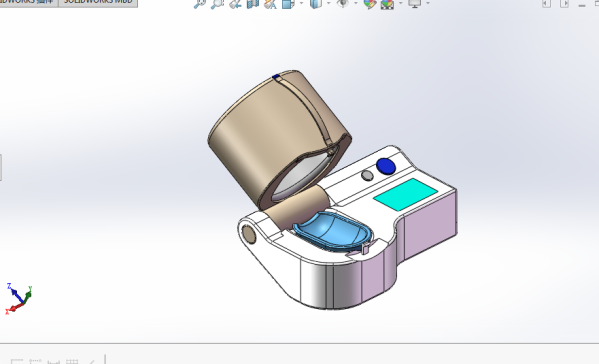The height and width of the screenshot is (364, 599).
Task: Expand the Apply Scene dropdown arrow
Action: (x=400, y=3)
